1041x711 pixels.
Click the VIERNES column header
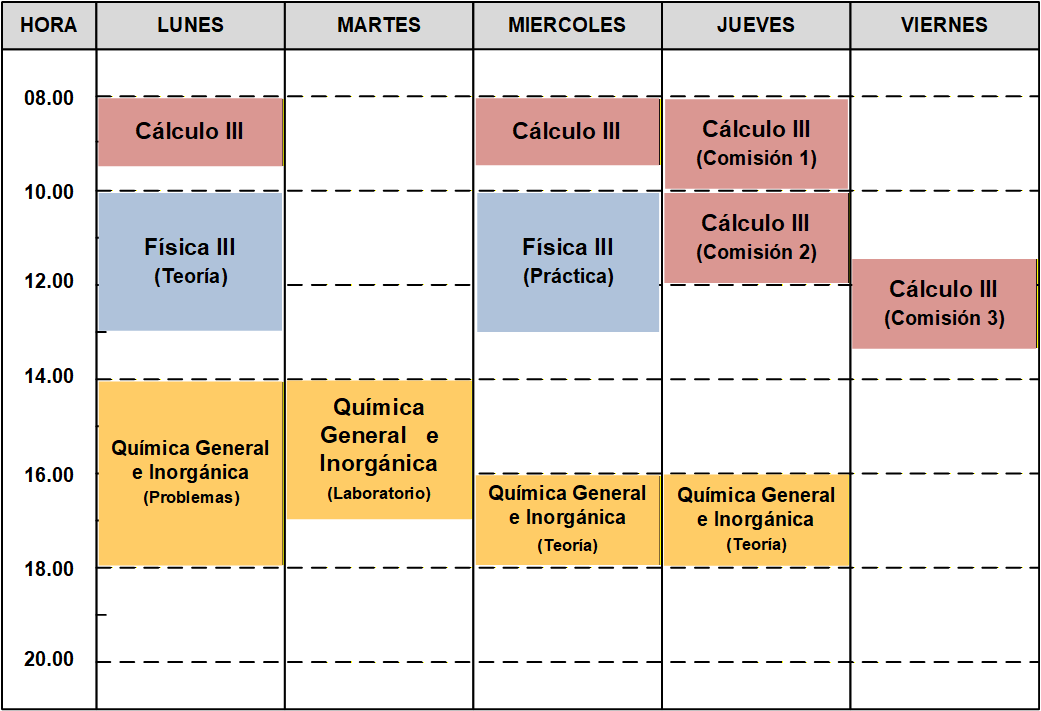click(944, 25)
